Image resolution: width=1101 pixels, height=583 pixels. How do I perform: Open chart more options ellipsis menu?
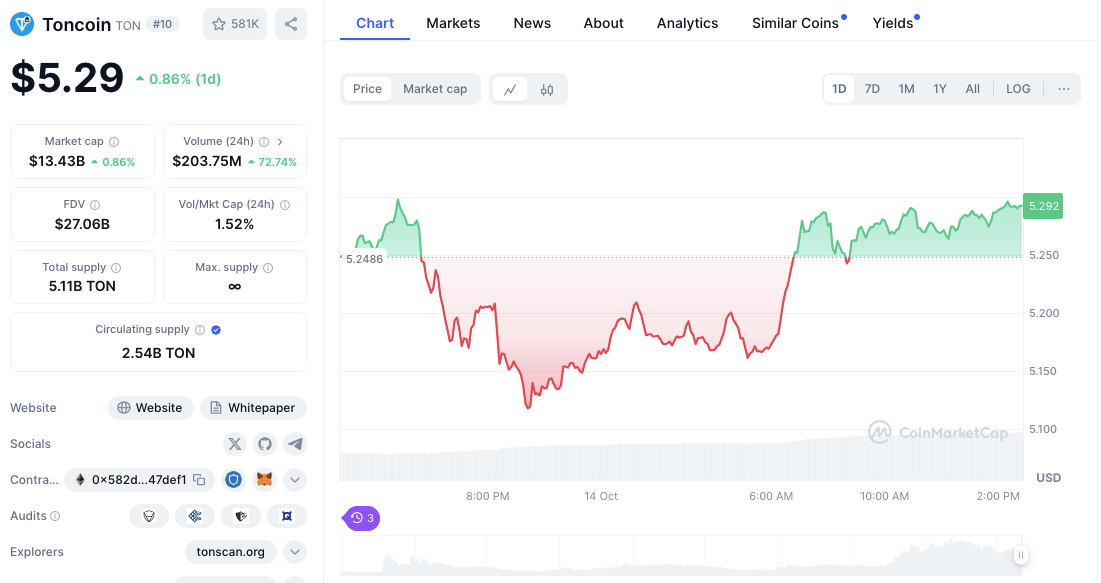(1064, 89)
